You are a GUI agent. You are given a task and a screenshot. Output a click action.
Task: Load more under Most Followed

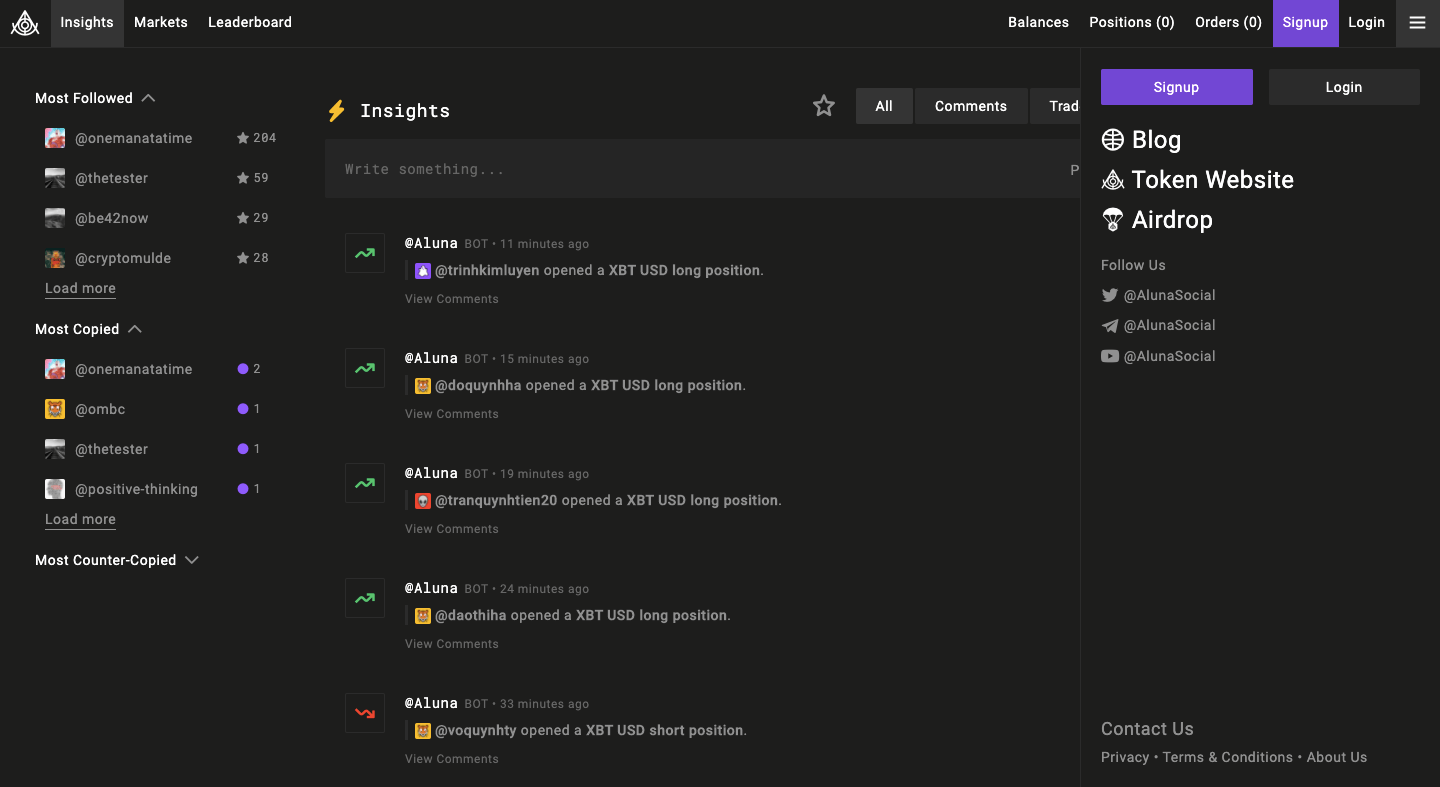point(80,288)
